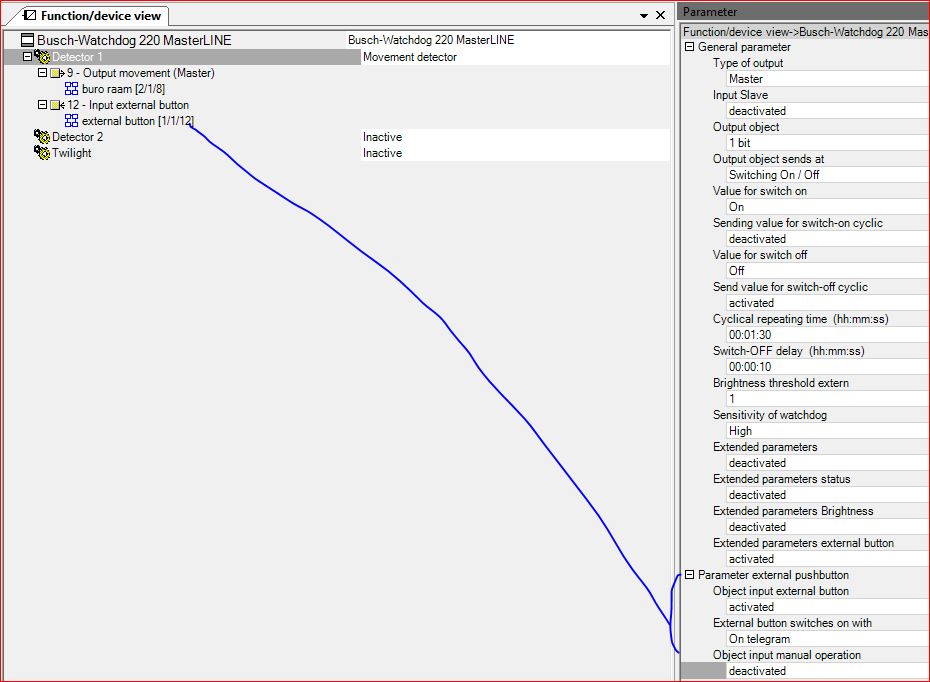Close the Function/device view panel
Image resolution: width=930 pixels, height=682 pixels.
coord(660,15)
